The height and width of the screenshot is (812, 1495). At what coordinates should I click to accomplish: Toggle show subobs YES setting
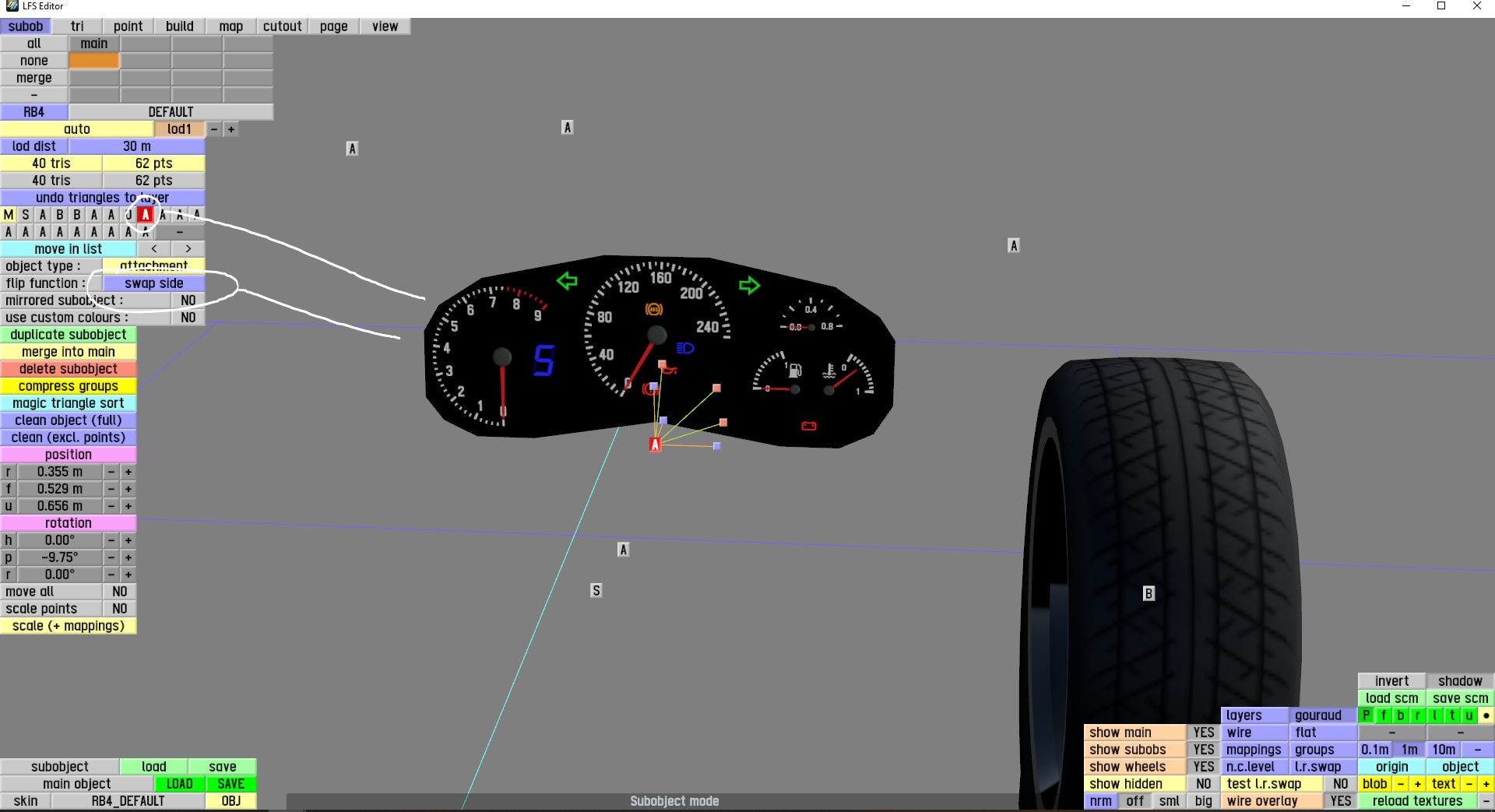[x=1204, y=750]
